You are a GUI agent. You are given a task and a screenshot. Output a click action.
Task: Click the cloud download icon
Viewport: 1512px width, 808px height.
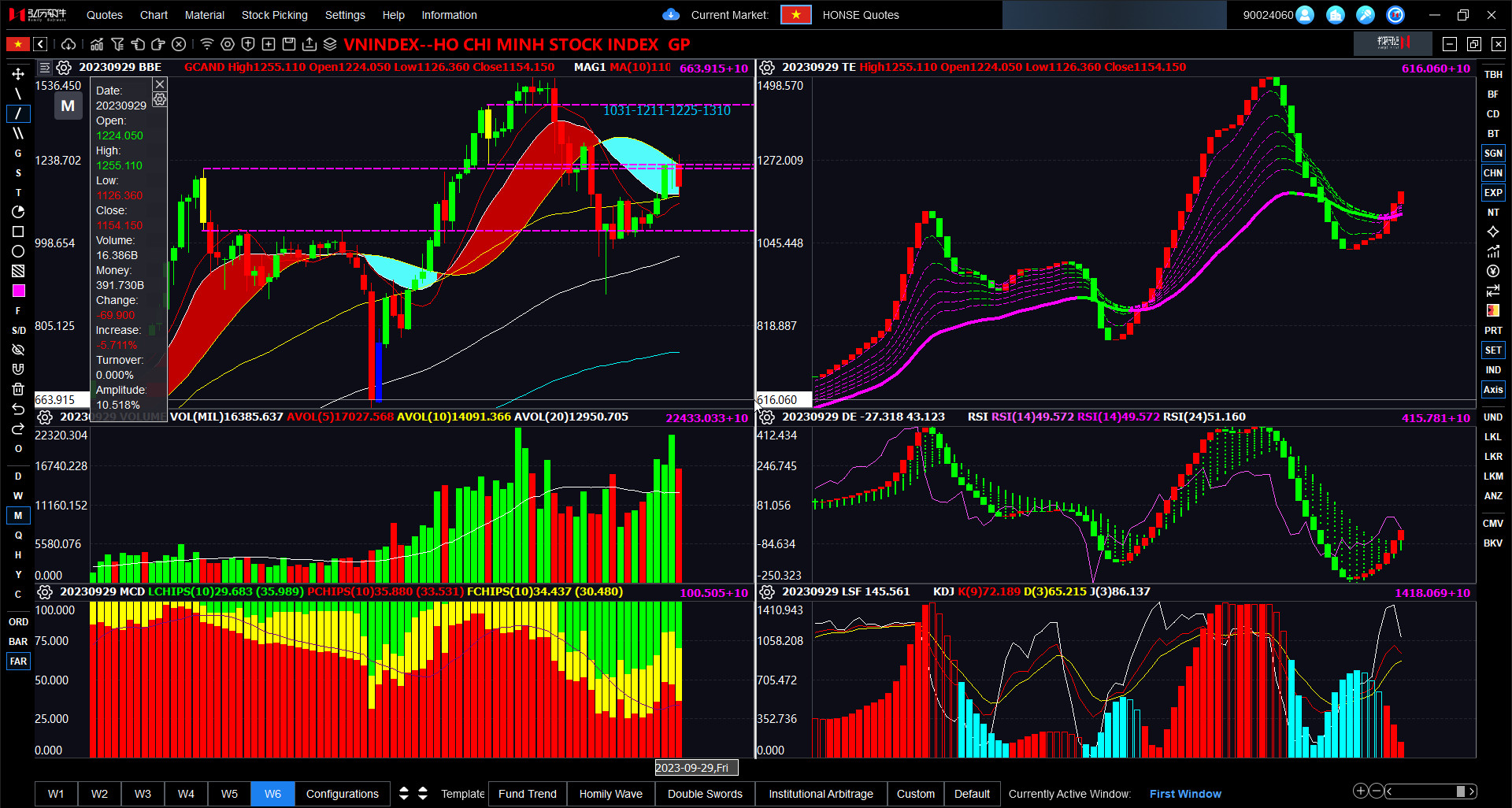(x=69, y=44)
